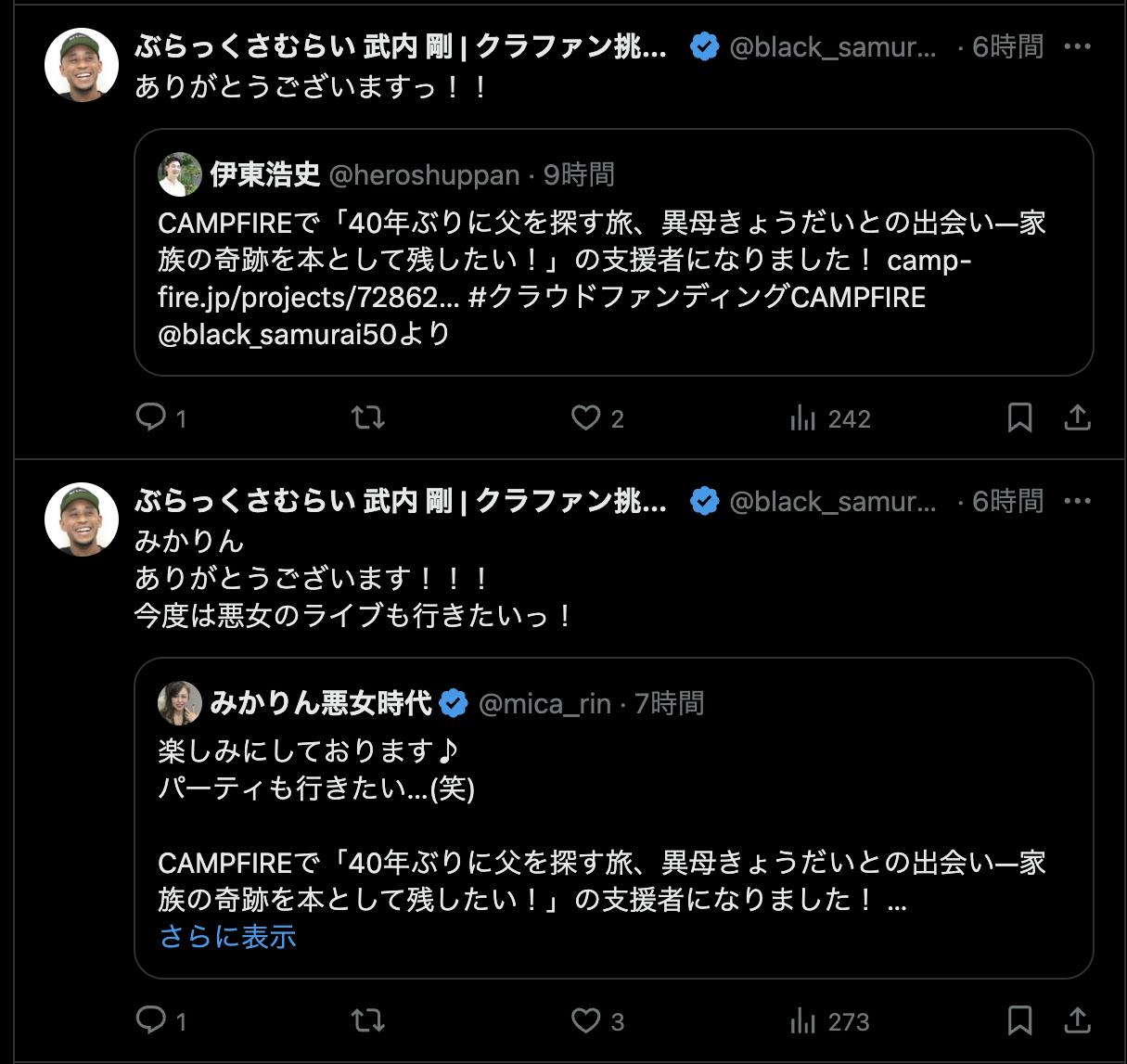
Task: Reply to the みかりん thank-you post
Action: [150, 1020]
